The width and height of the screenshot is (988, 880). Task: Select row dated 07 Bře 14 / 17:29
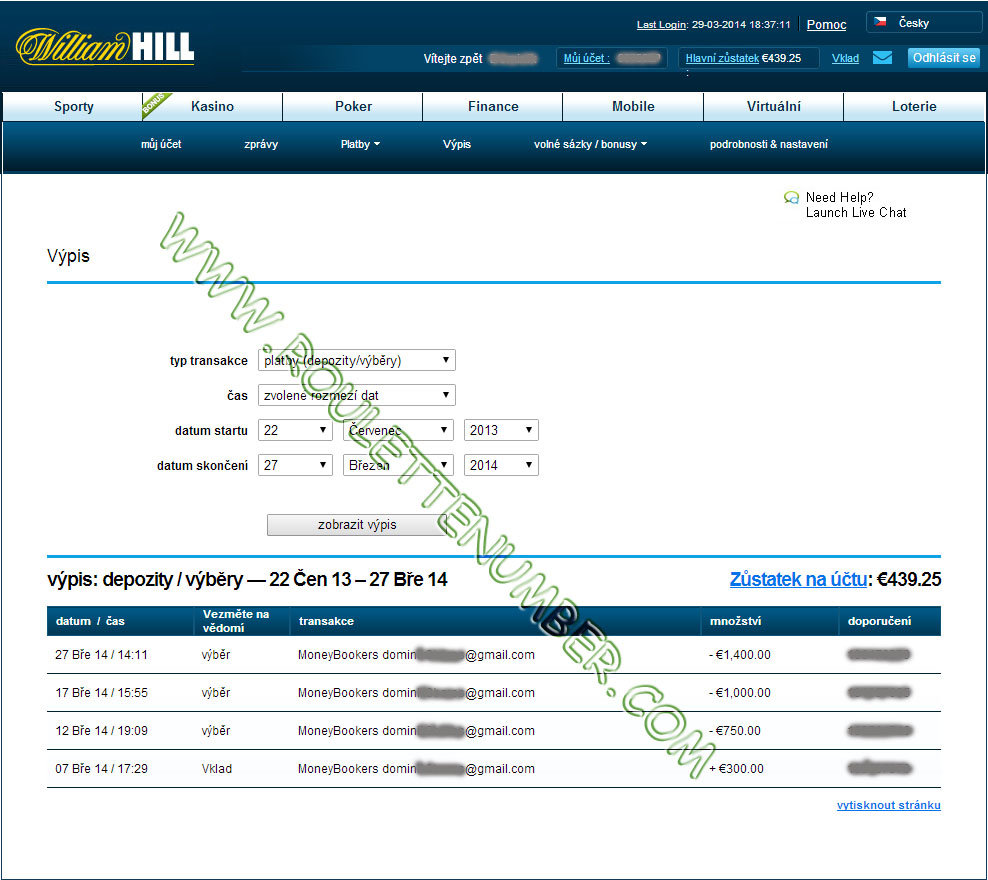[493, 769]
